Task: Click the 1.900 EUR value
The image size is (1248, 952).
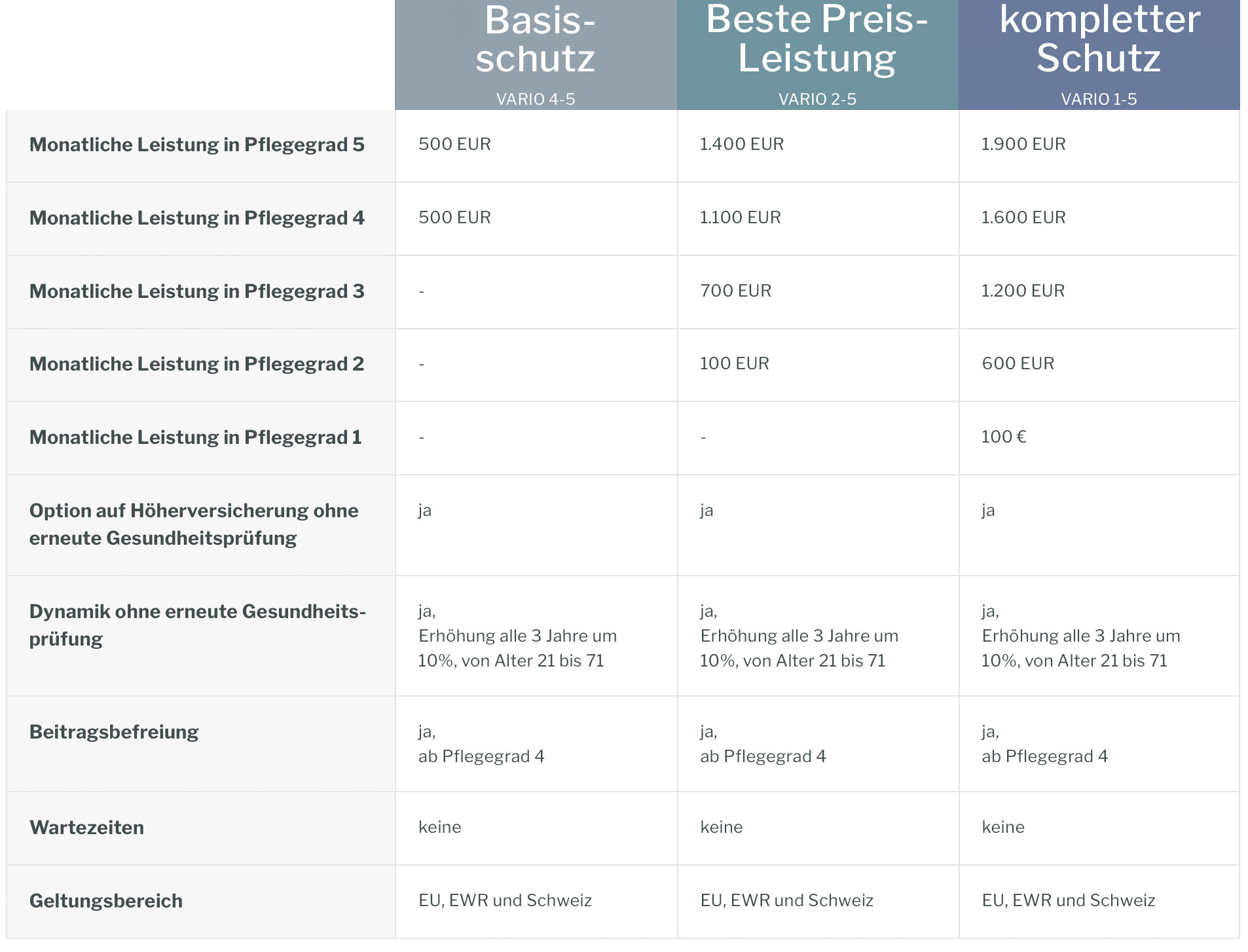Action: coord(1023,144)
